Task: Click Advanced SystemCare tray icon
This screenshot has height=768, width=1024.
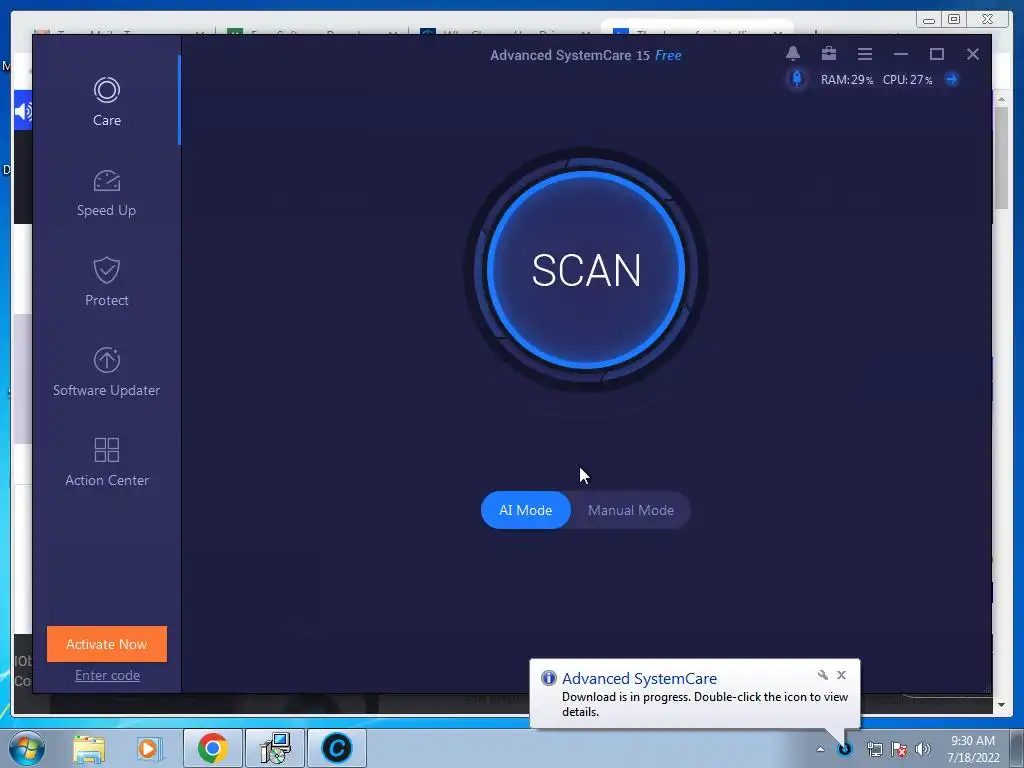Action: (844, 749)
